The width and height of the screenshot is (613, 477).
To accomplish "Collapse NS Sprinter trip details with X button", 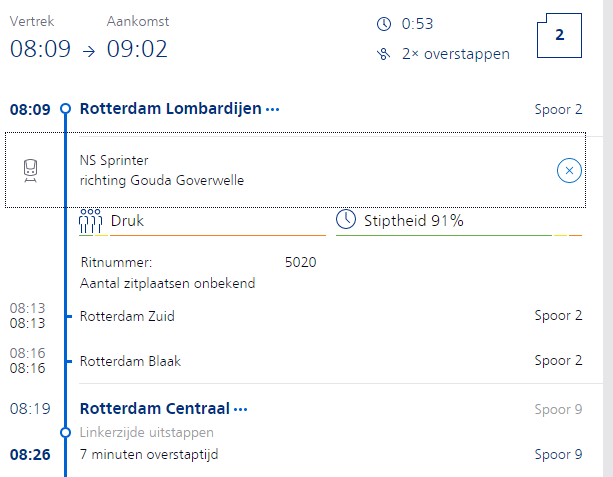I will coord(569,170).
